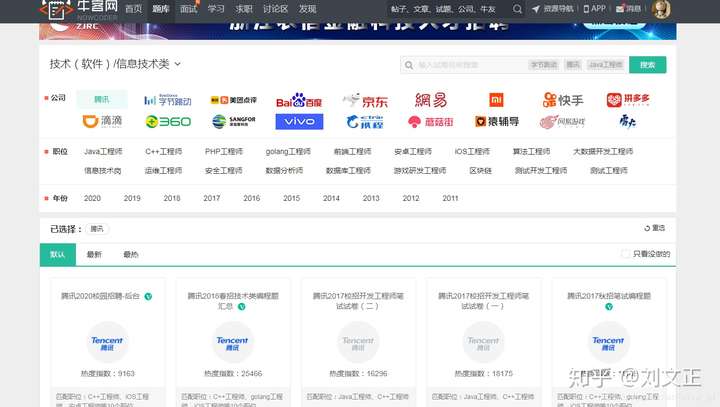Open the 讨论区 nav item
This screenshot has width=720, height=407.
click(276, 9)
